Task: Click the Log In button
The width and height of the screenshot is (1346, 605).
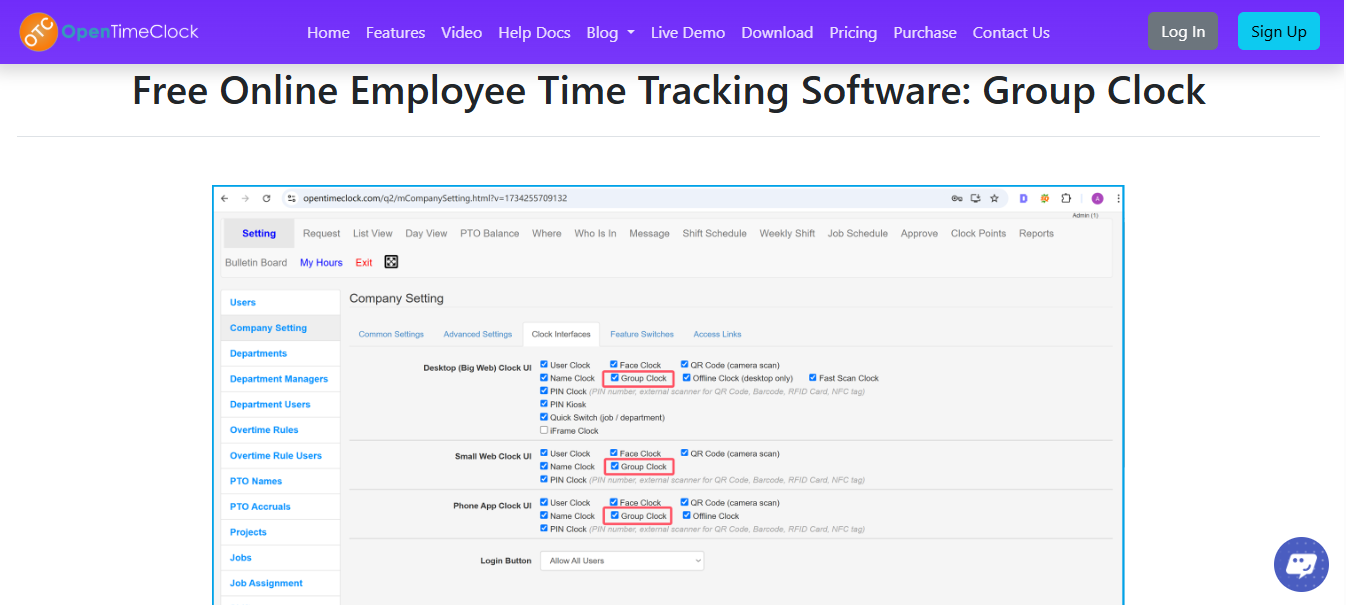Action: coord(1183,31)
